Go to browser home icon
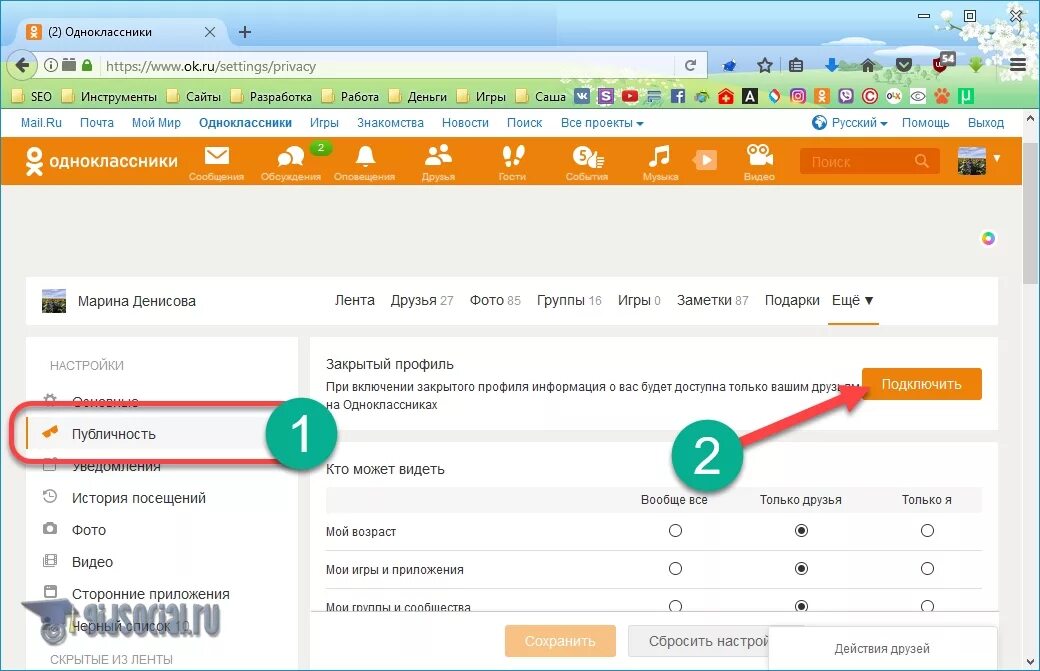 [x=868, y=65]
